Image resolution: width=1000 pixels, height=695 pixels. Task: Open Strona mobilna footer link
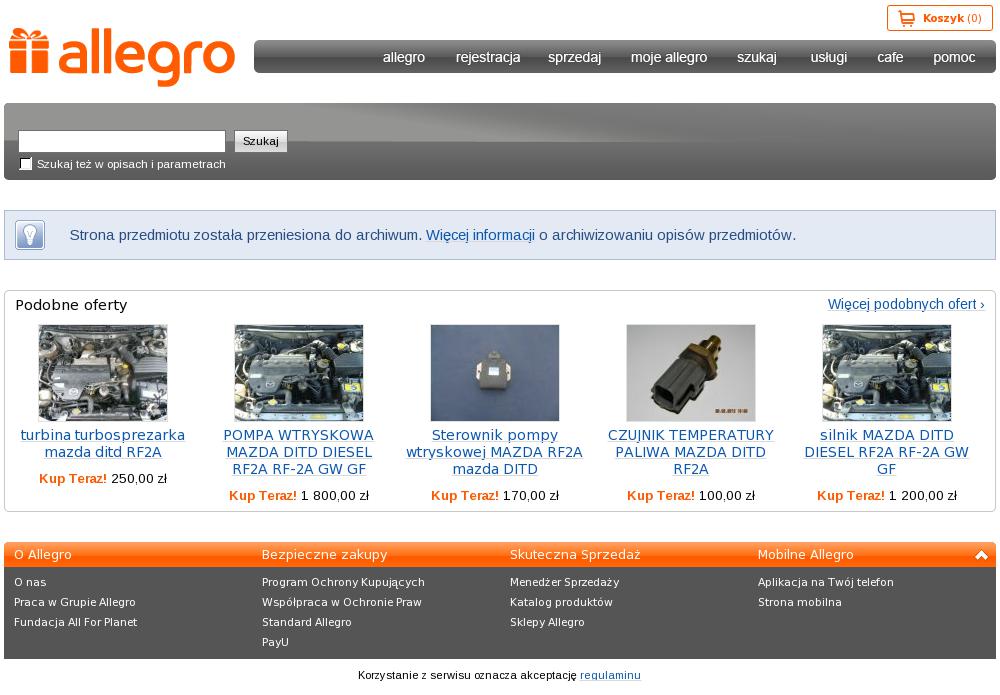pyautogui.click(x=800, y=602)
